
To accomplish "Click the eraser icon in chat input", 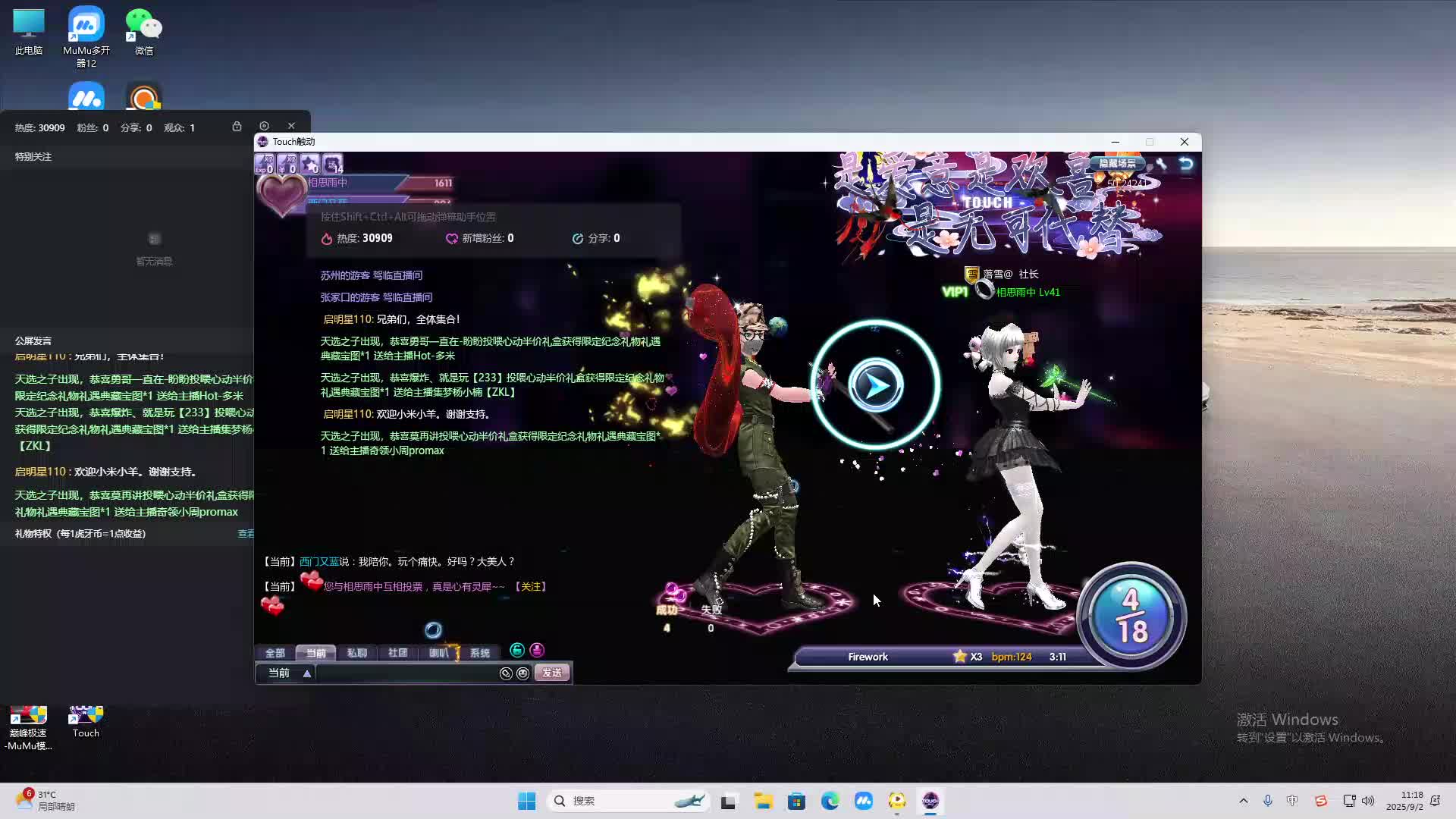I will 506,673.
